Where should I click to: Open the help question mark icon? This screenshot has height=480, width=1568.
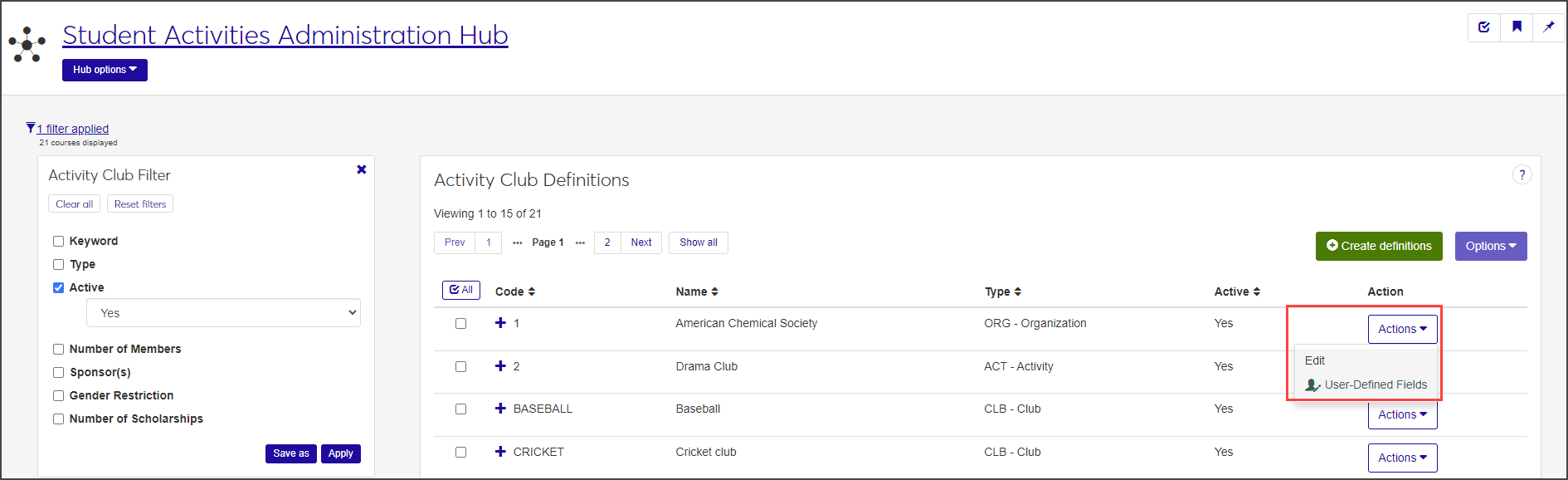(1522, 175)
